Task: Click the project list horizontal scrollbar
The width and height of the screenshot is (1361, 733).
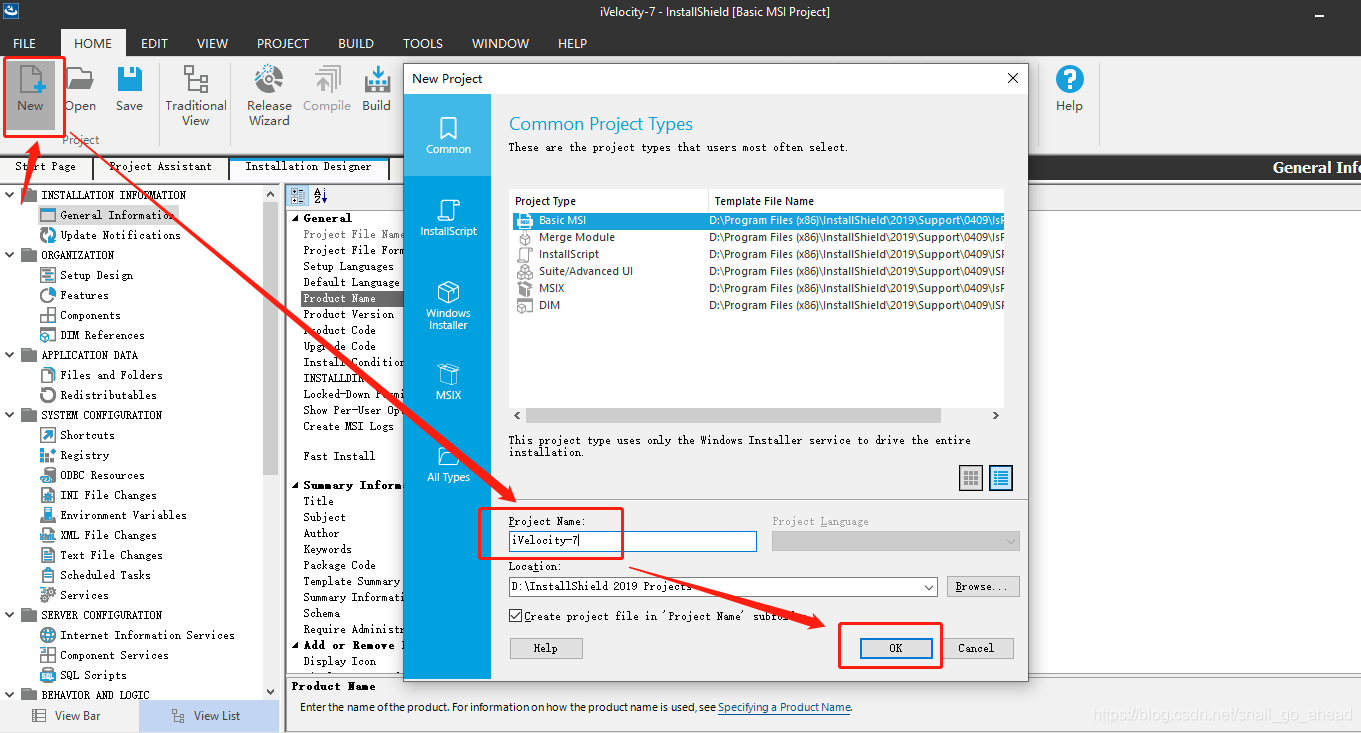Action: [734, 415]
